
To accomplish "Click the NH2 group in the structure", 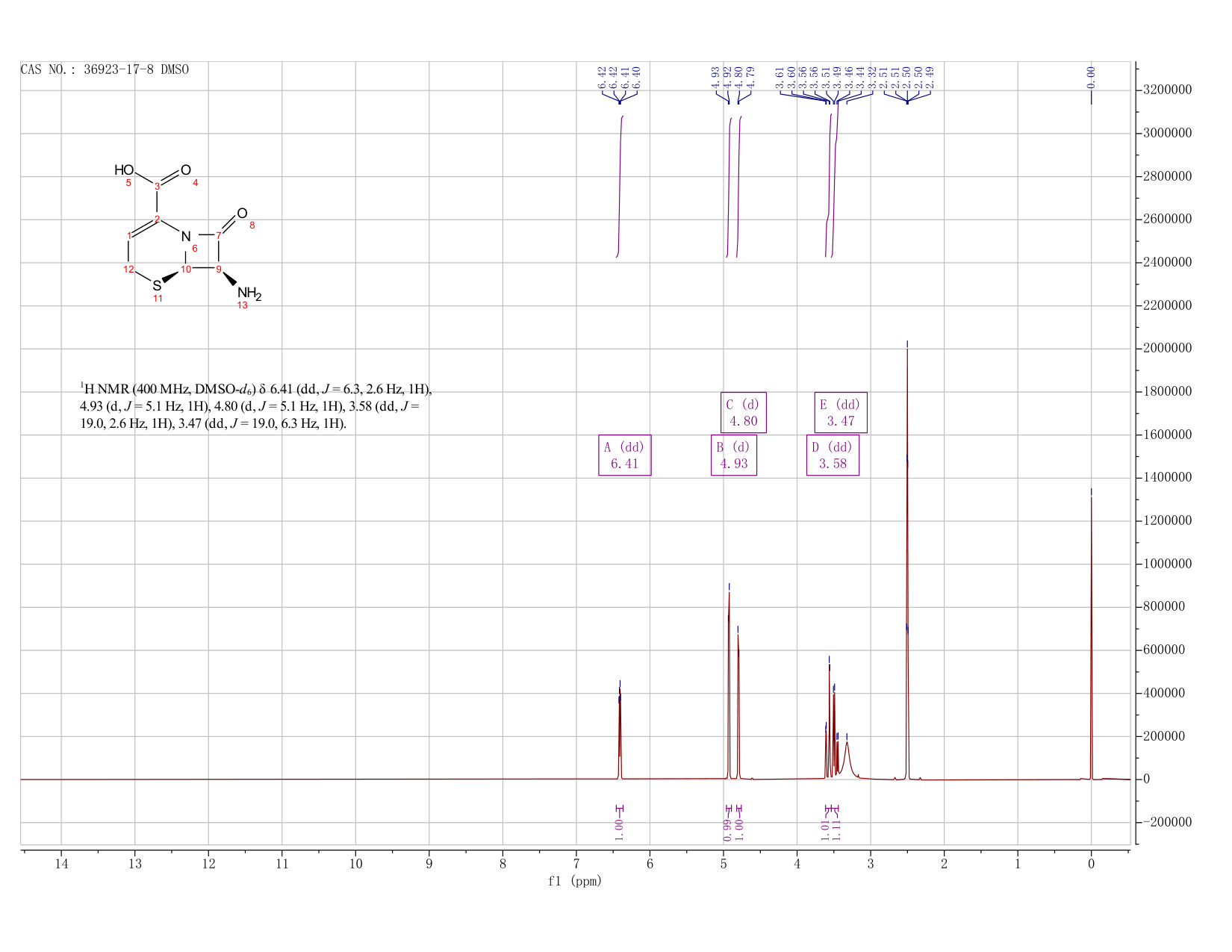I will pos(249,293).
